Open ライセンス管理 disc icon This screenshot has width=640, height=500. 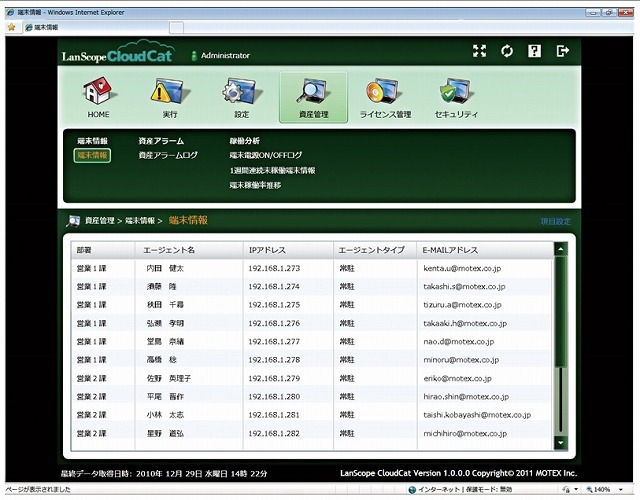click(384, 91)
